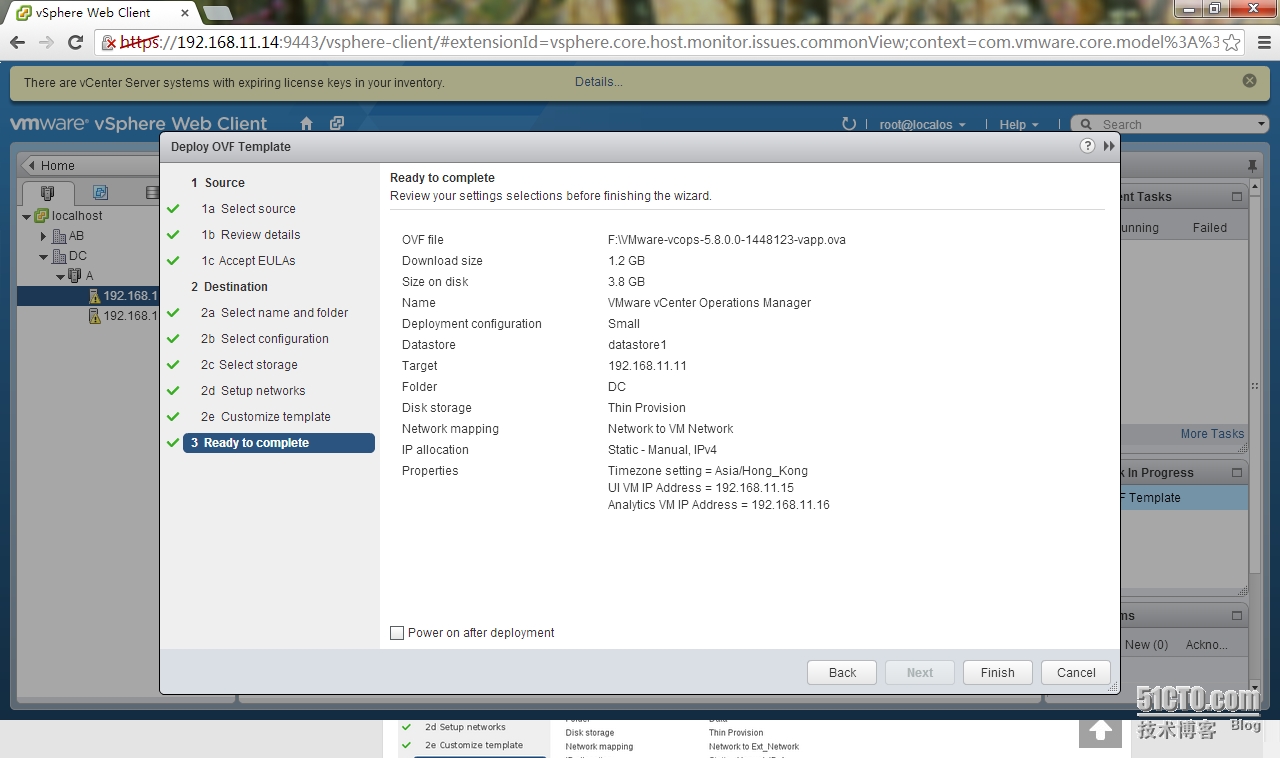Go to step 1a Select source

point(248,209)
